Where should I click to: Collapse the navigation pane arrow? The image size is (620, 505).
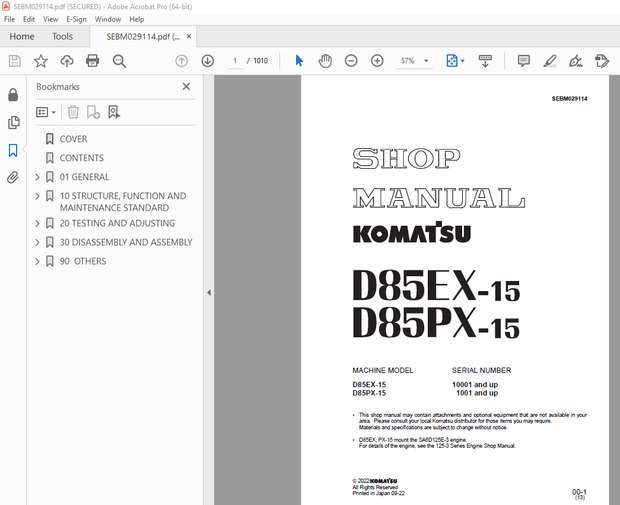(209, 293)
